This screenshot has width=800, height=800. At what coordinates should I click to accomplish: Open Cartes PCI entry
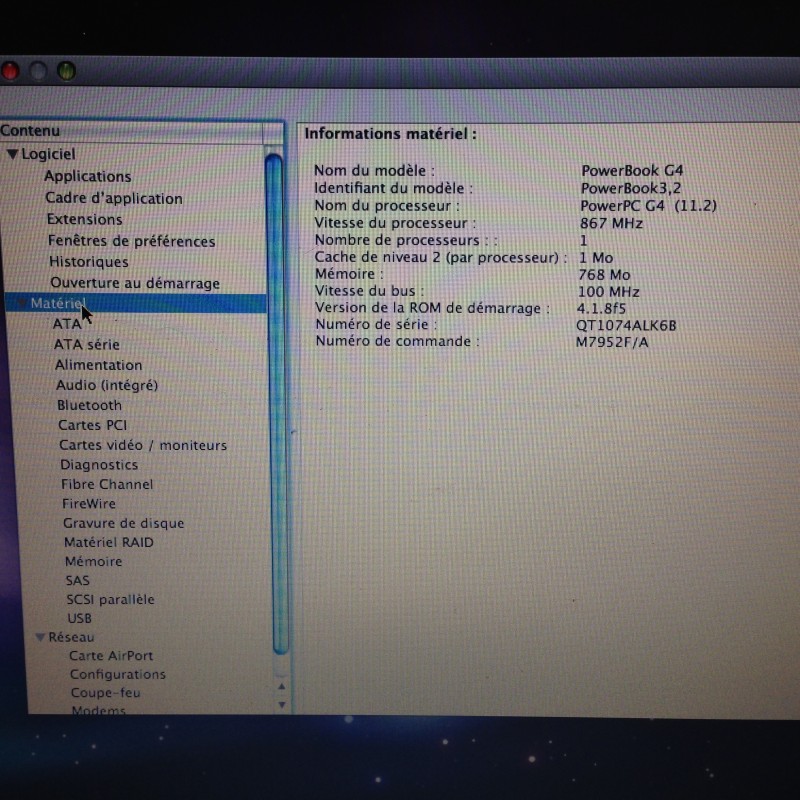pos(92,425)
